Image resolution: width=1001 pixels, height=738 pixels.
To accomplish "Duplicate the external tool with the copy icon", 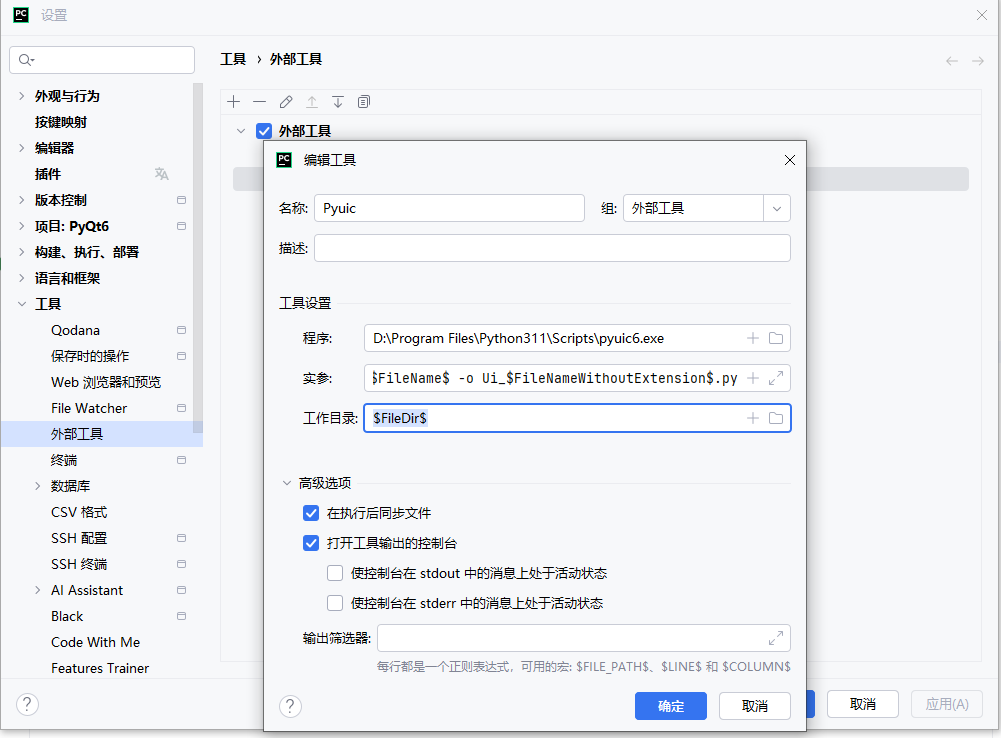I will pyautogui.click(x=365, y=101).
